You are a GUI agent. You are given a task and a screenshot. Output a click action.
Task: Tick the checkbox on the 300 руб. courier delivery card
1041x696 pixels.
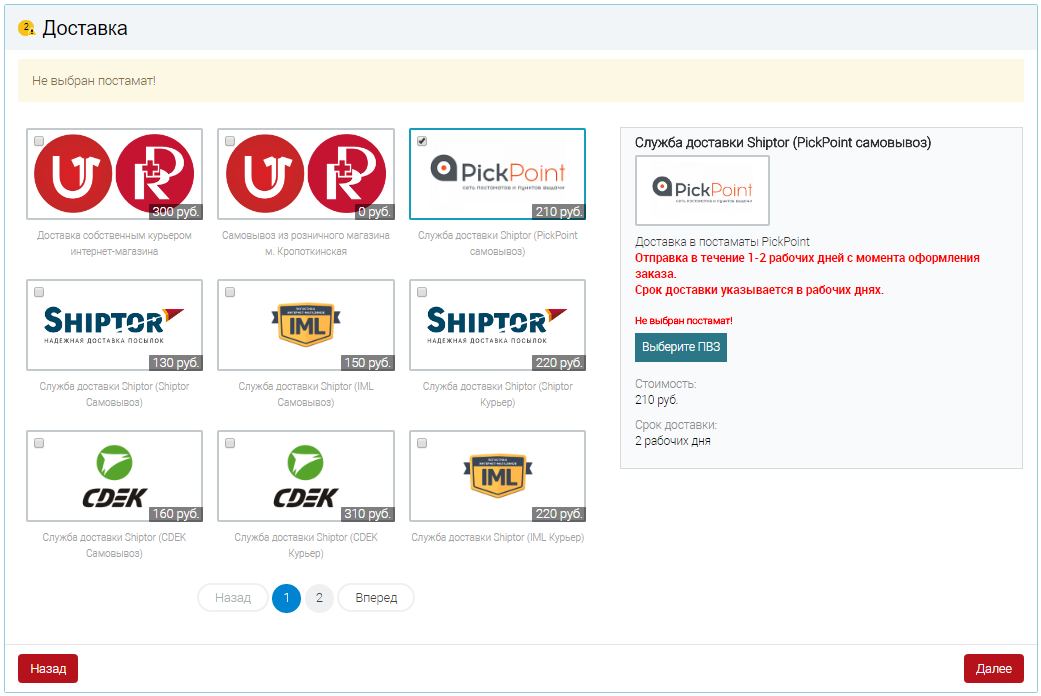point(39,141)
